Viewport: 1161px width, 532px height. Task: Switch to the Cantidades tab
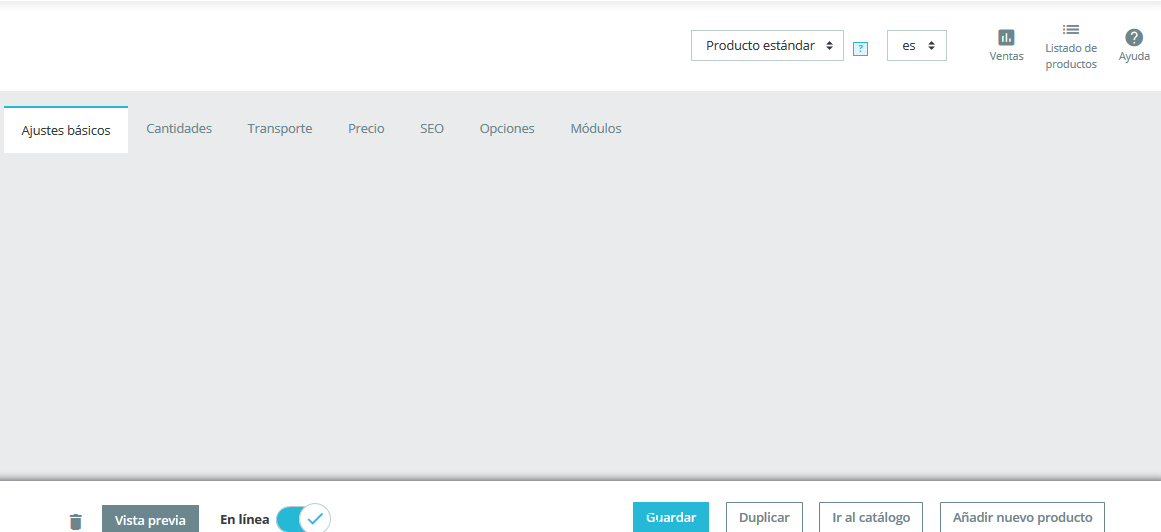179,128
